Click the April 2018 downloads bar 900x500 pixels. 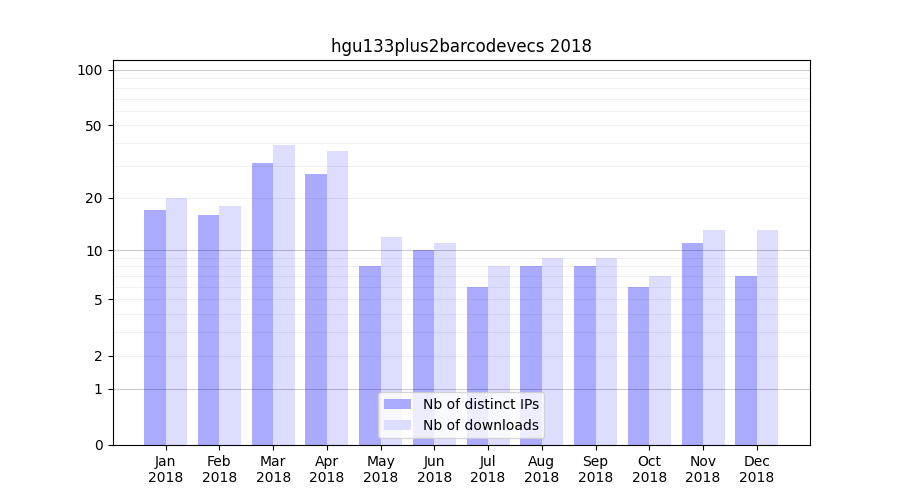point(337,298)
